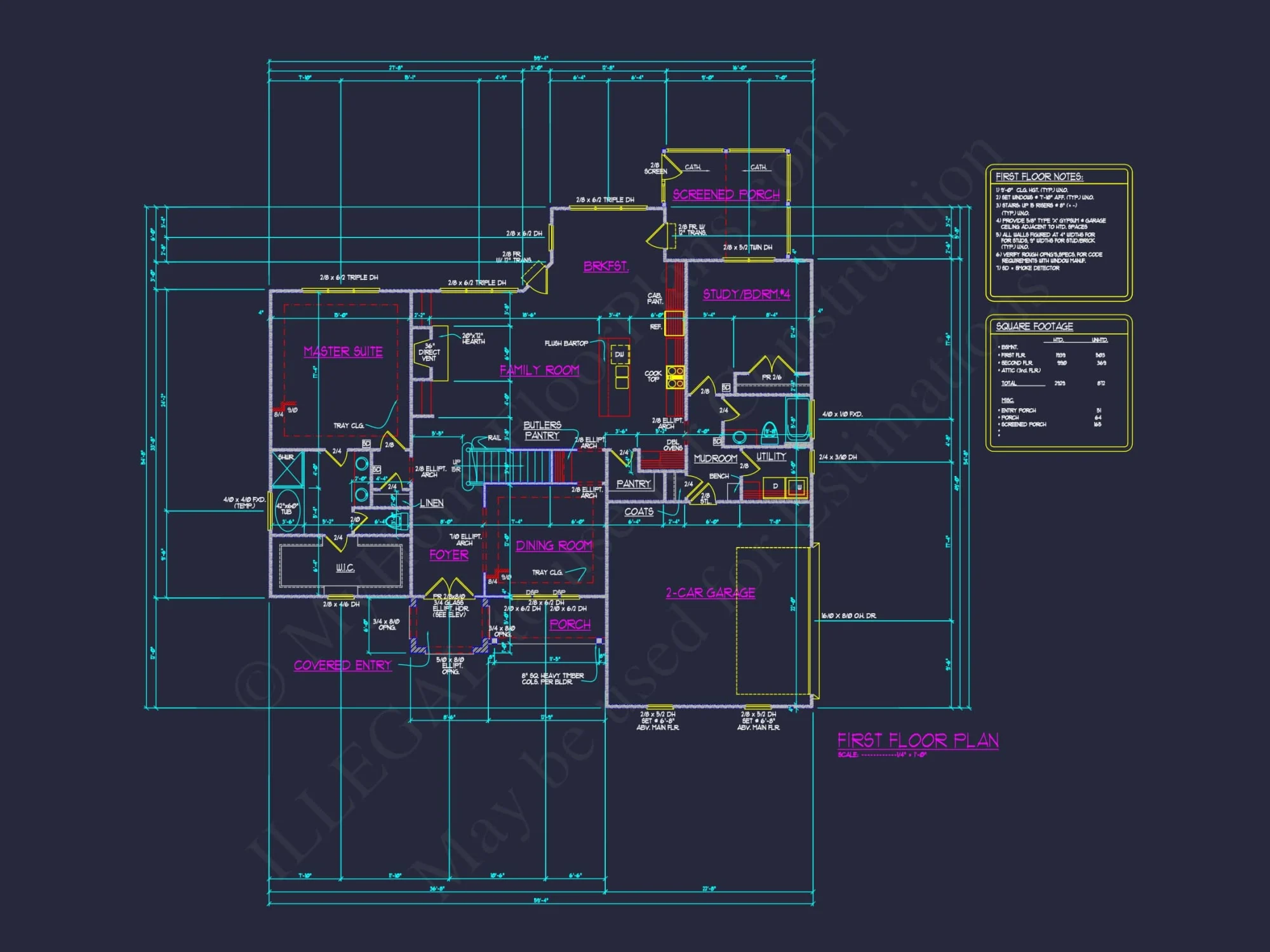The height and width of the screenshot is (952, 1270).
Task: Click the dryer D symbol in utility
Action: coord(775,487)
